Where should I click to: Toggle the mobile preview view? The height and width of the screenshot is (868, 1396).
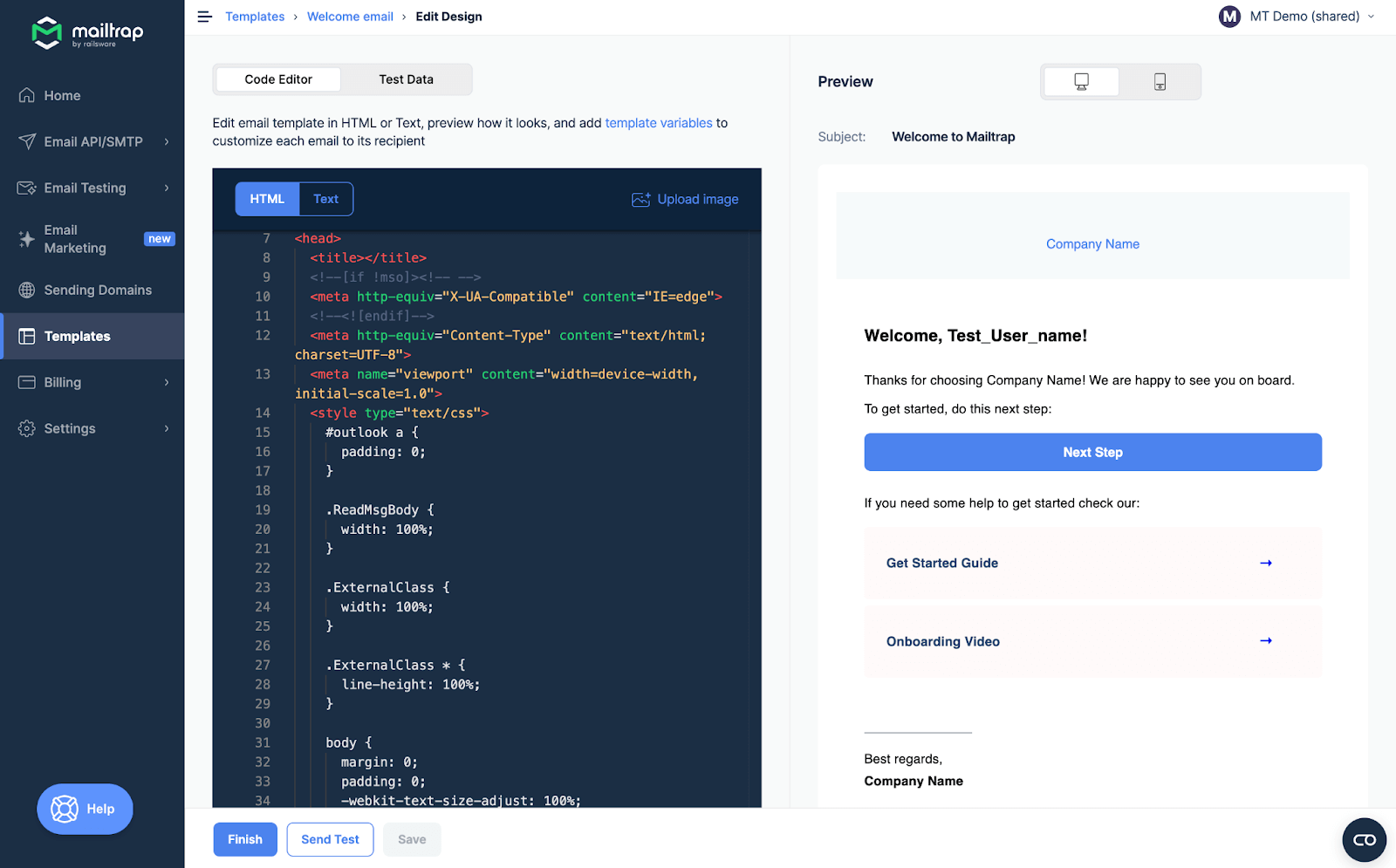pyautogui.click(x=1160, y=81)
